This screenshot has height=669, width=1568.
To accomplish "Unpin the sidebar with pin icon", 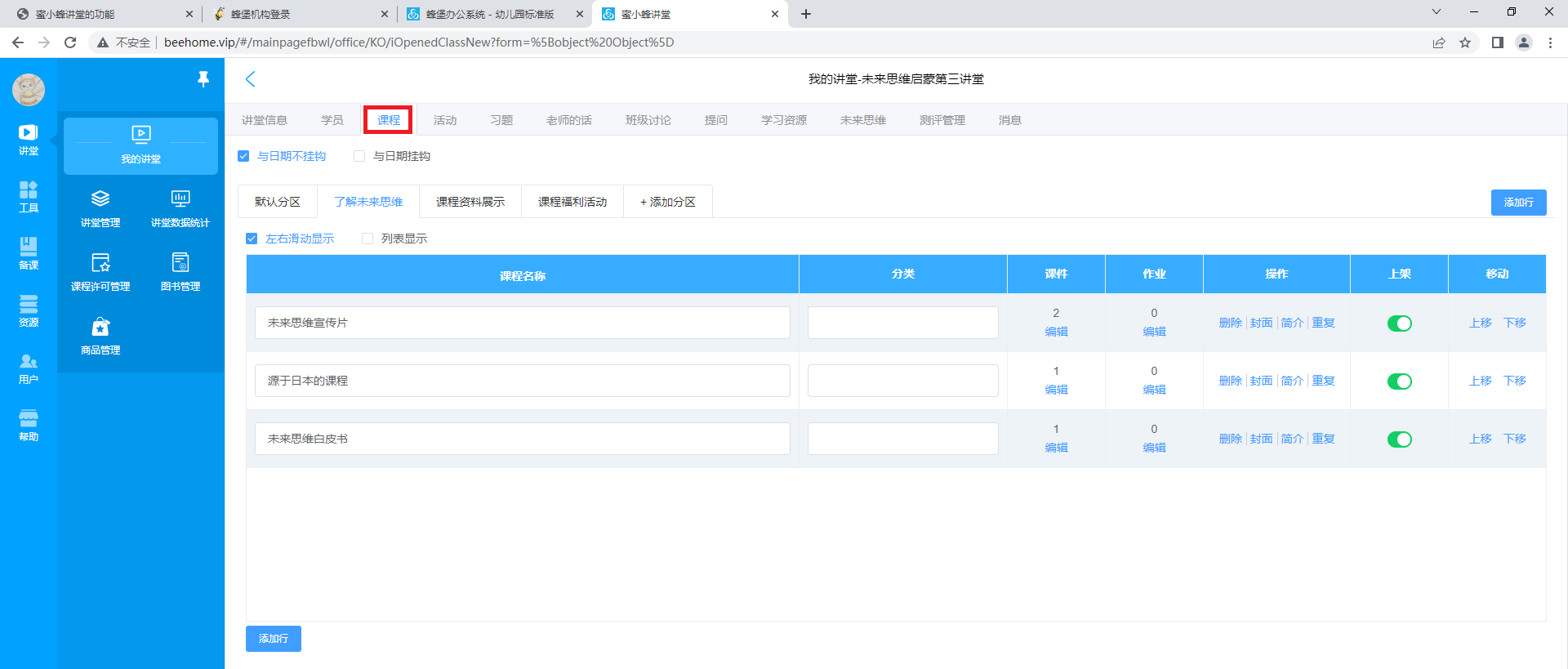I will click(203, 78).
